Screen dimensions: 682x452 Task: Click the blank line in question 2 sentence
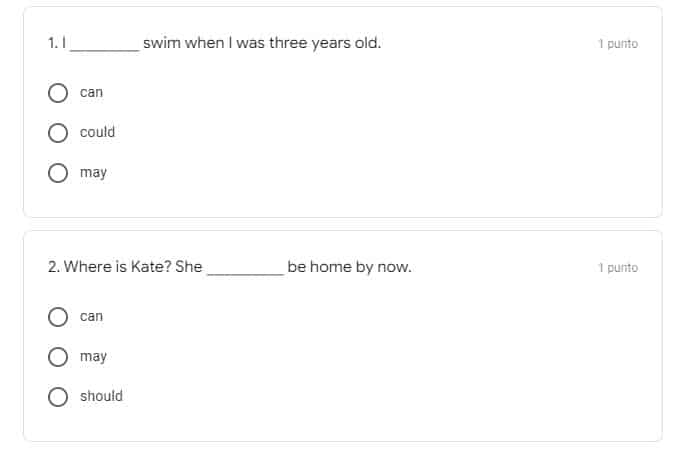coord(245,274)
